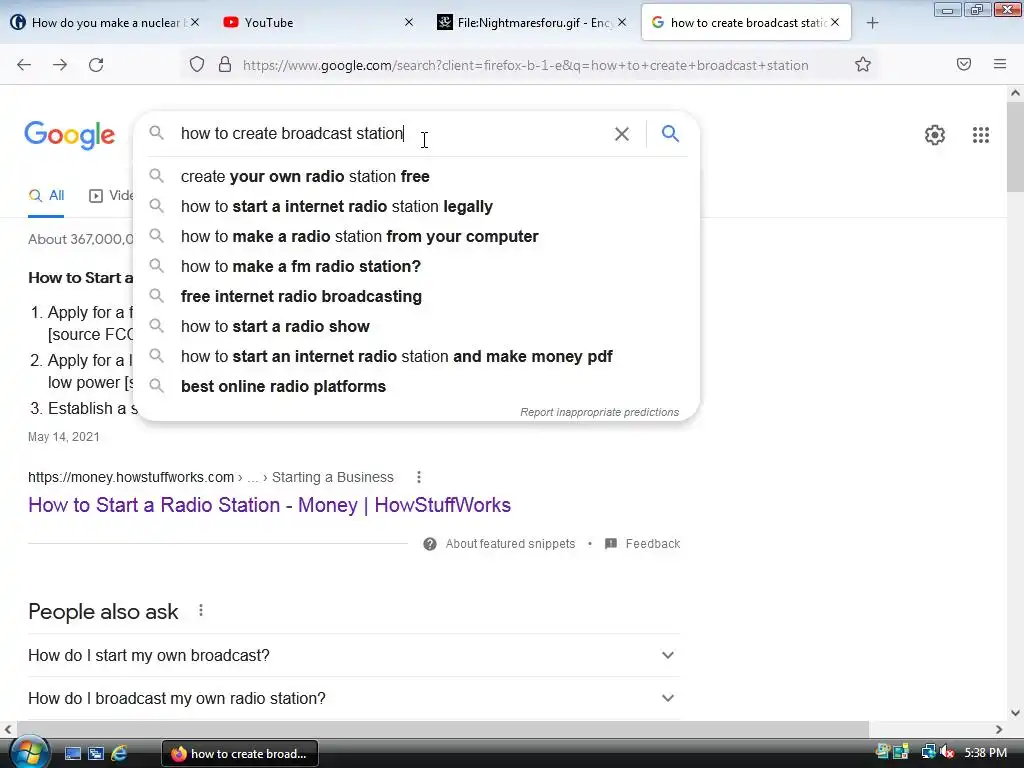Submit search with blue magnifier button
Viewport: 1024px width, 768px height.
tap(670, 133)
